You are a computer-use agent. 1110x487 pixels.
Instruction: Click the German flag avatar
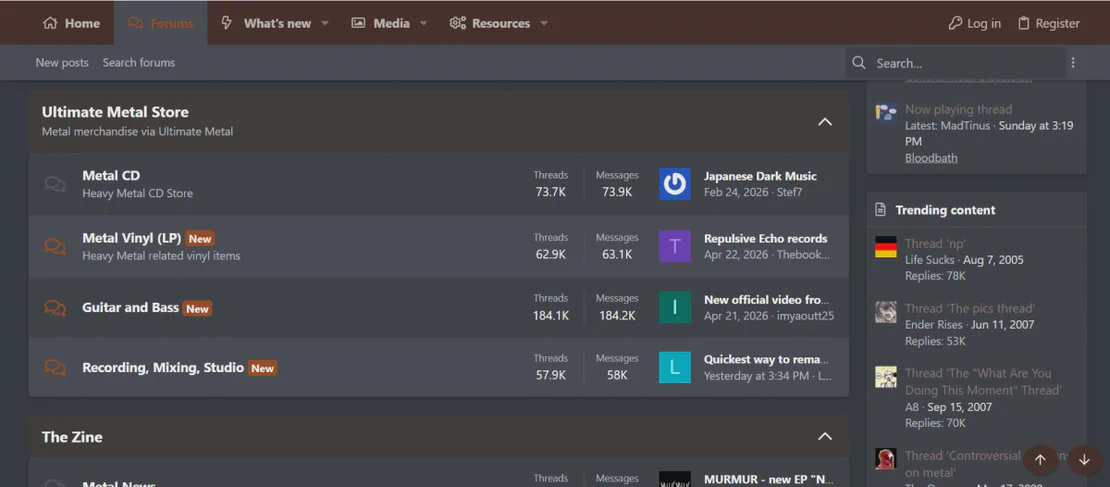click(886, 247)
